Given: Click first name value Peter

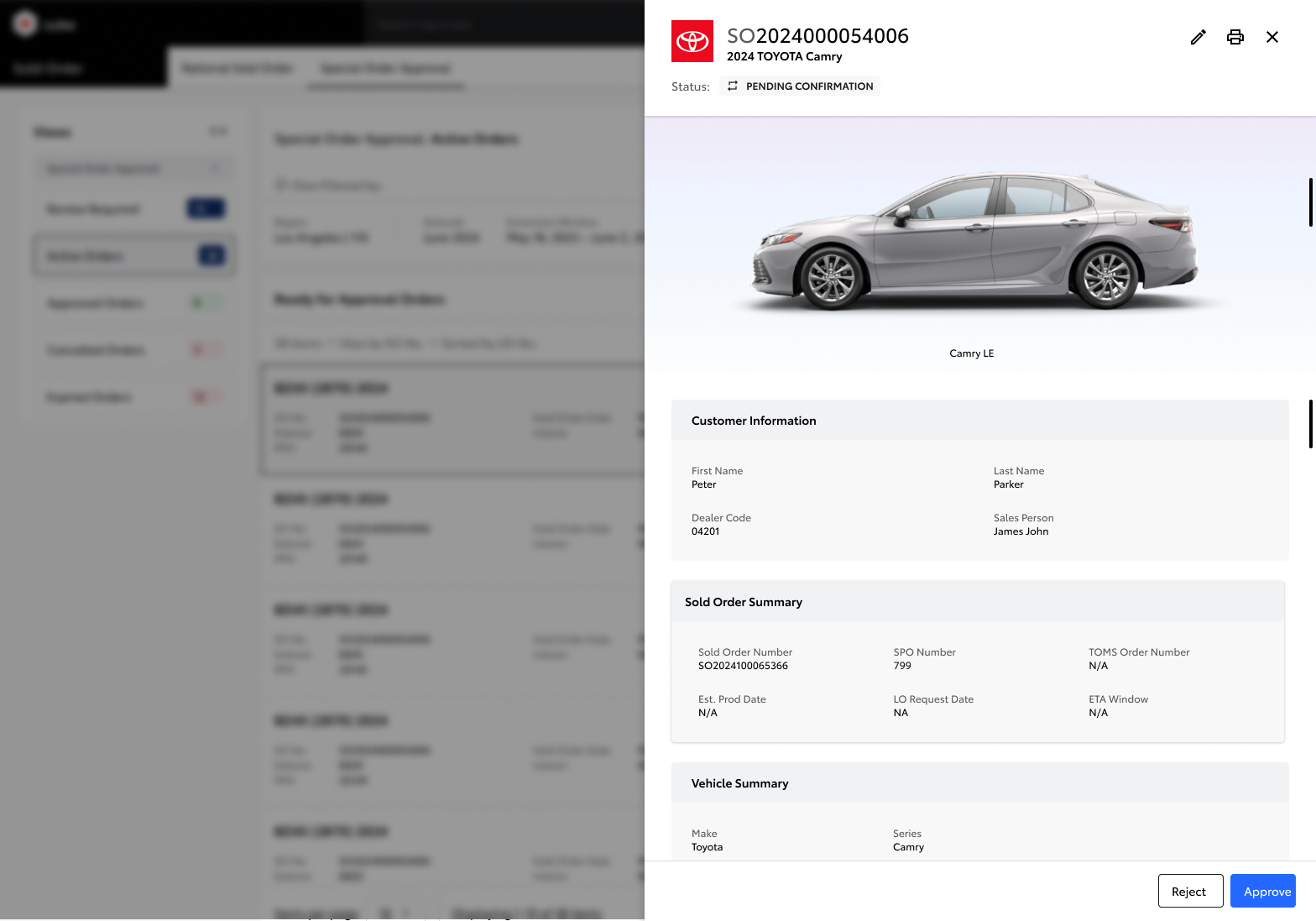Looking at the screenshot, I should 704,484.
